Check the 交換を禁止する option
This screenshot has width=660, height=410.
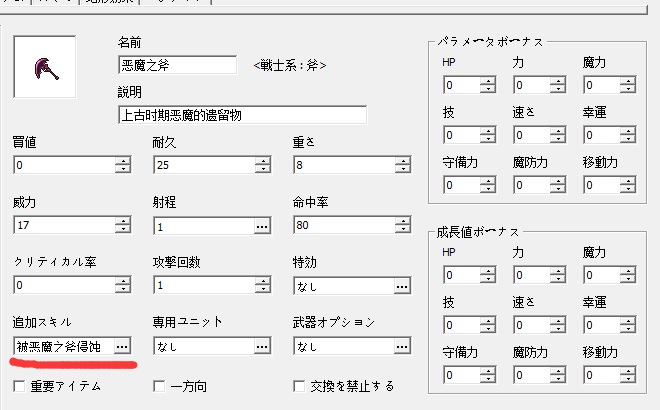(x=298, y=385)
